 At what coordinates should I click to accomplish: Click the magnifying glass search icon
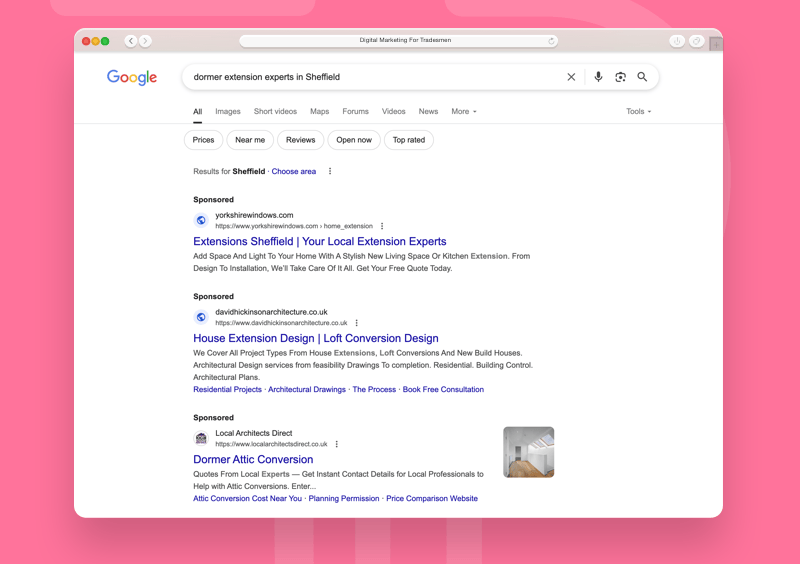click(x=642, y=77)
